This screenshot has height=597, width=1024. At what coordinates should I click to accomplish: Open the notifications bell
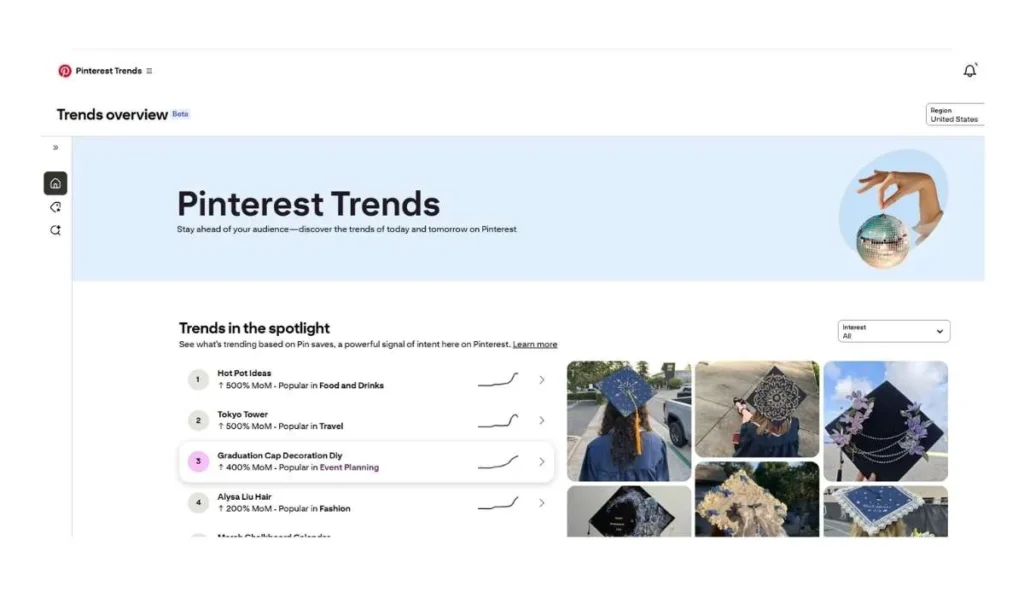coord(969,71)
